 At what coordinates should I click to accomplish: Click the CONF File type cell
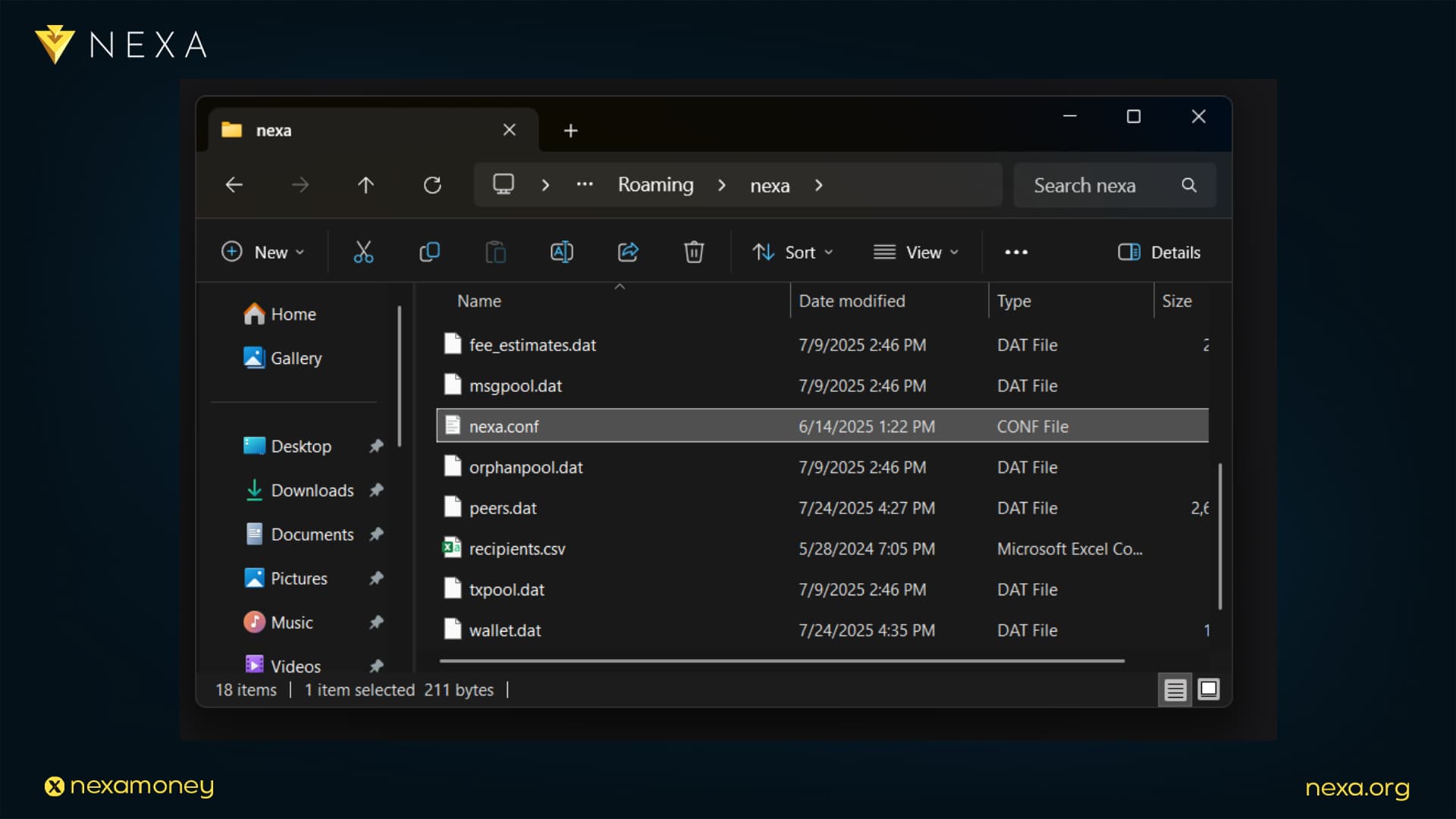click(x=1032, y=426)
